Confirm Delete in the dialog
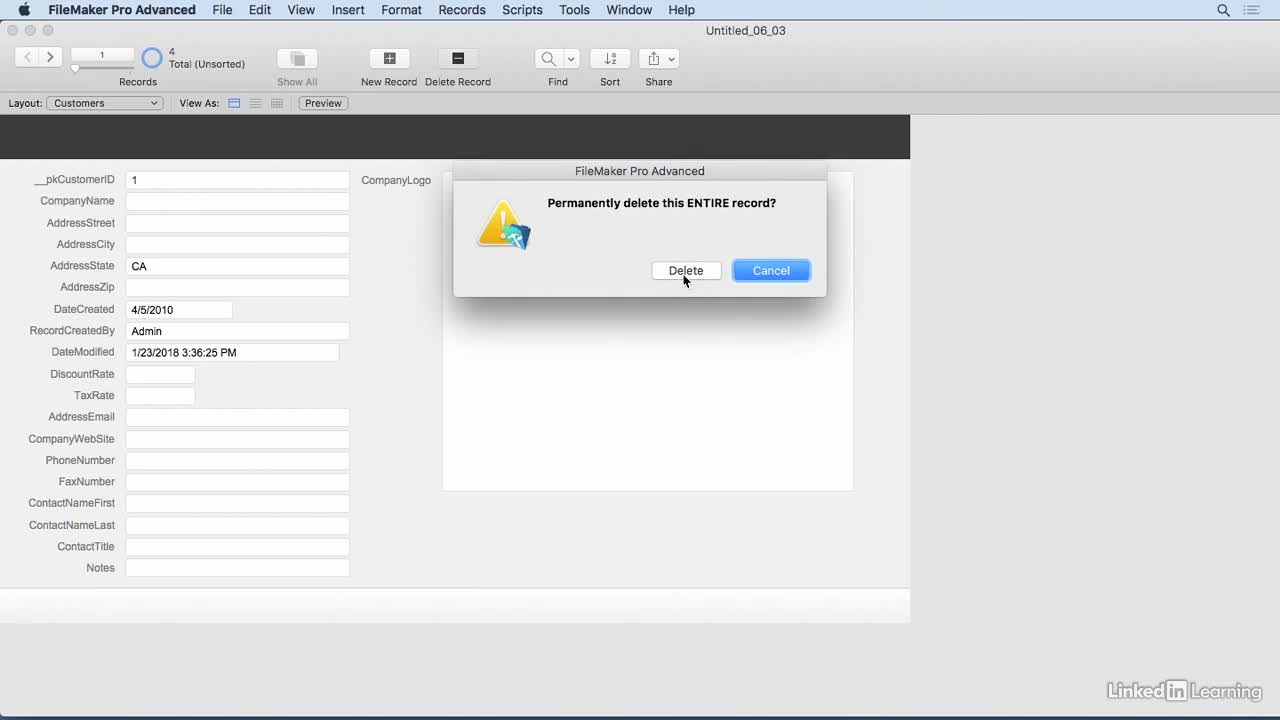1280x720 pixels. point(686,271)
